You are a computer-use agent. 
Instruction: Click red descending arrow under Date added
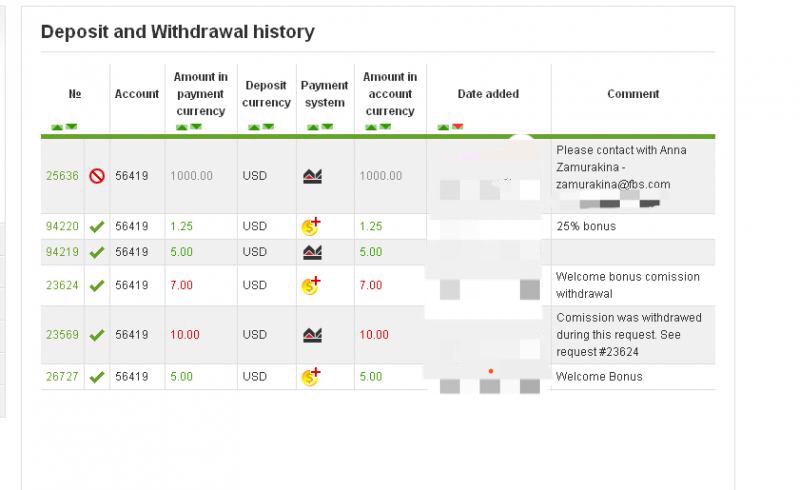pos(458,127)
